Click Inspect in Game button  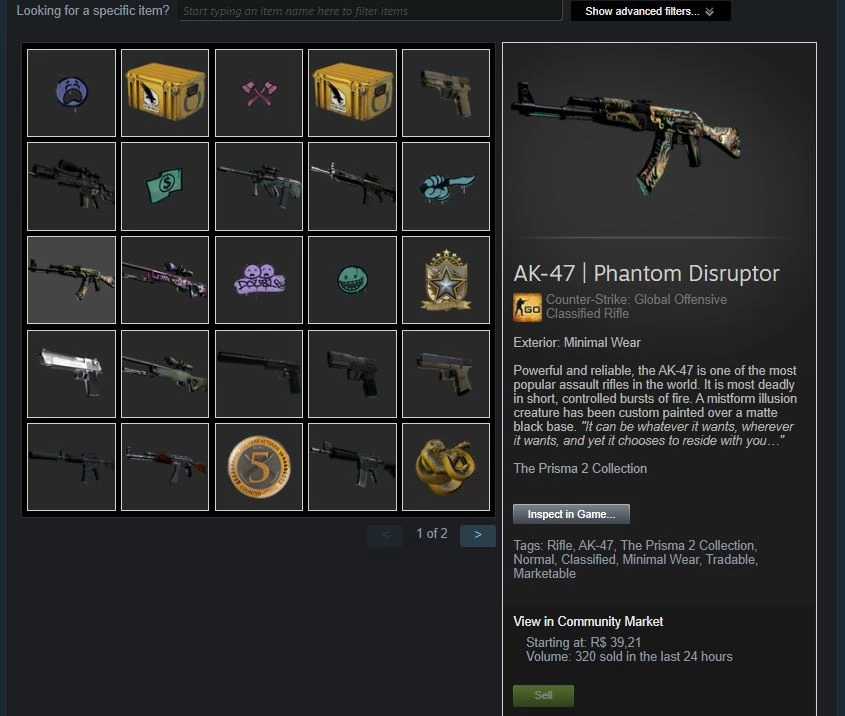click(571, 514)
